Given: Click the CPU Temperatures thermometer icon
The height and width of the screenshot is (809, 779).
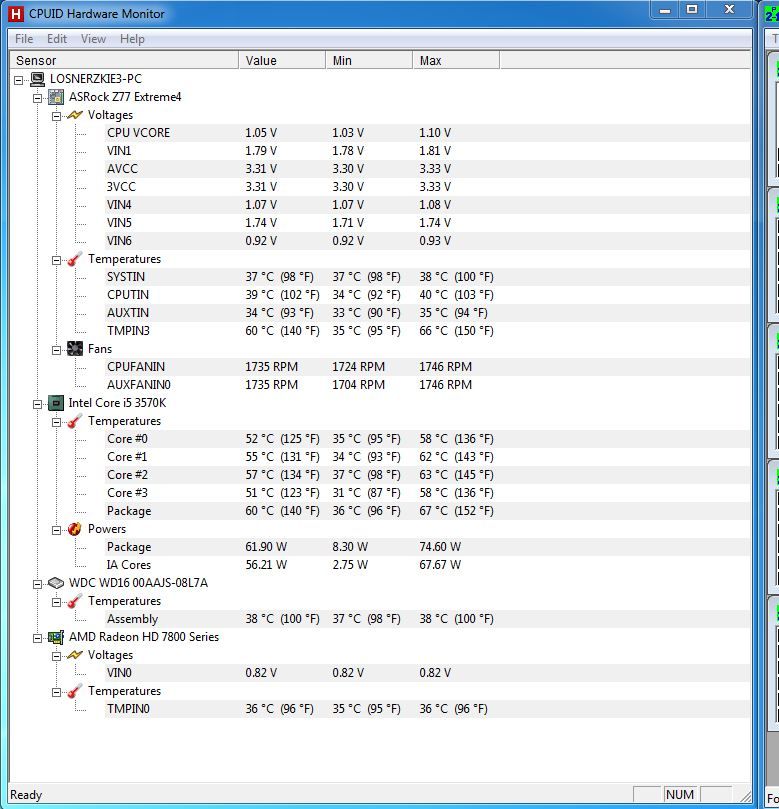Looking at the screenshot, I should point(75,421).
